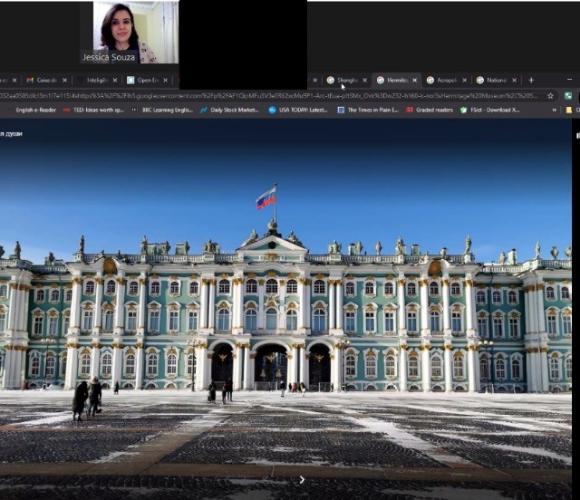
Task: Close the Shanghai browser tab
Action: coord(365,80)
